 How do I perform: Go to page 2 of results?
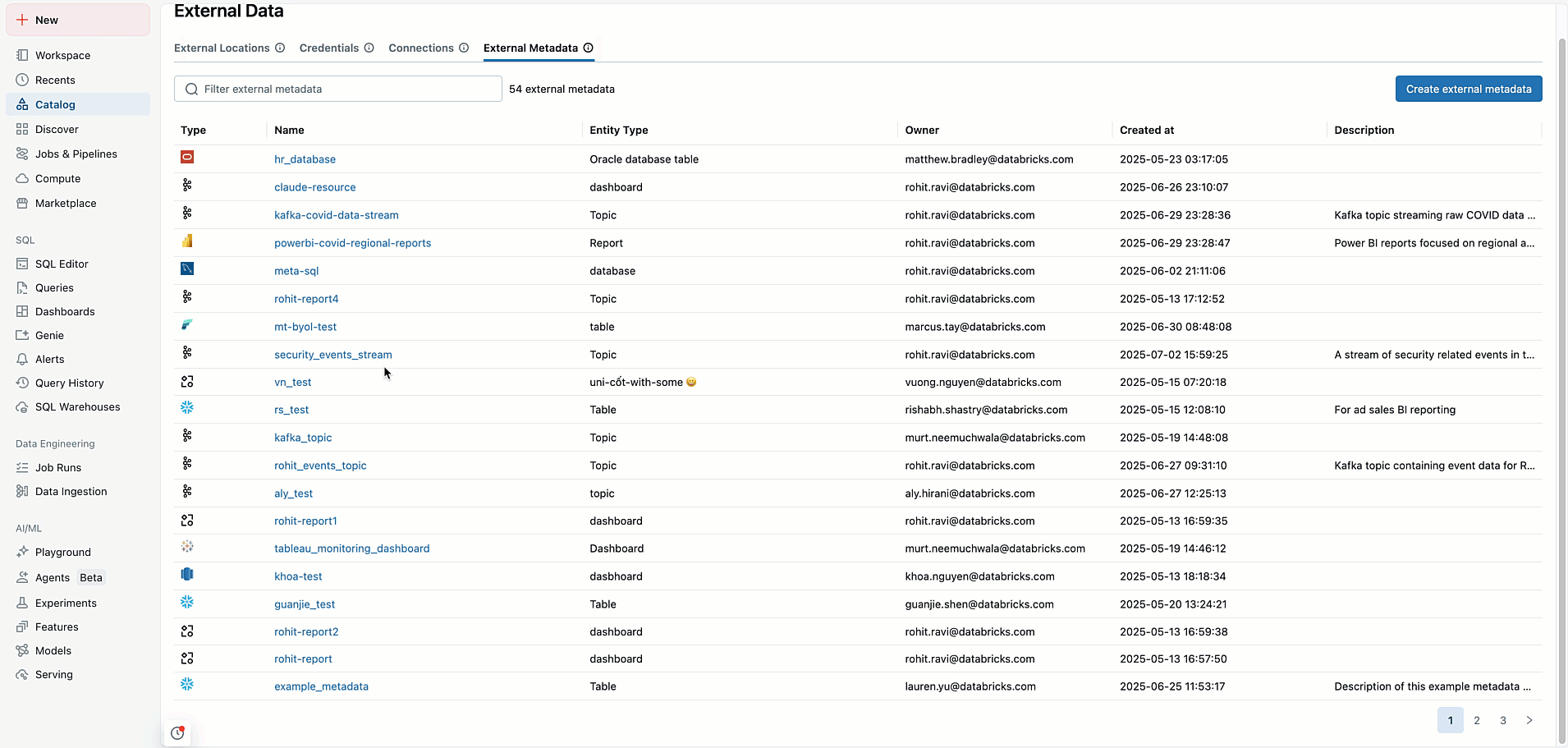tap(1477, 720)
